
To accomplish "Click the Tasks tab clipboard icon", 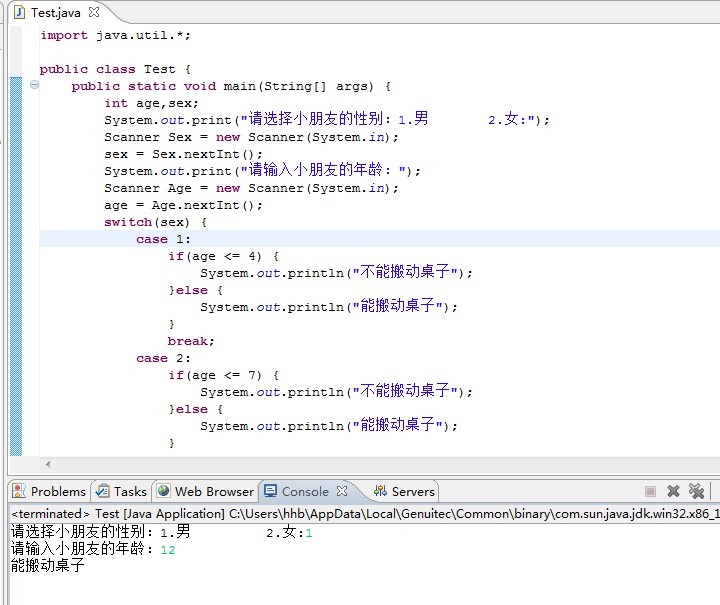I will [102, 491].
